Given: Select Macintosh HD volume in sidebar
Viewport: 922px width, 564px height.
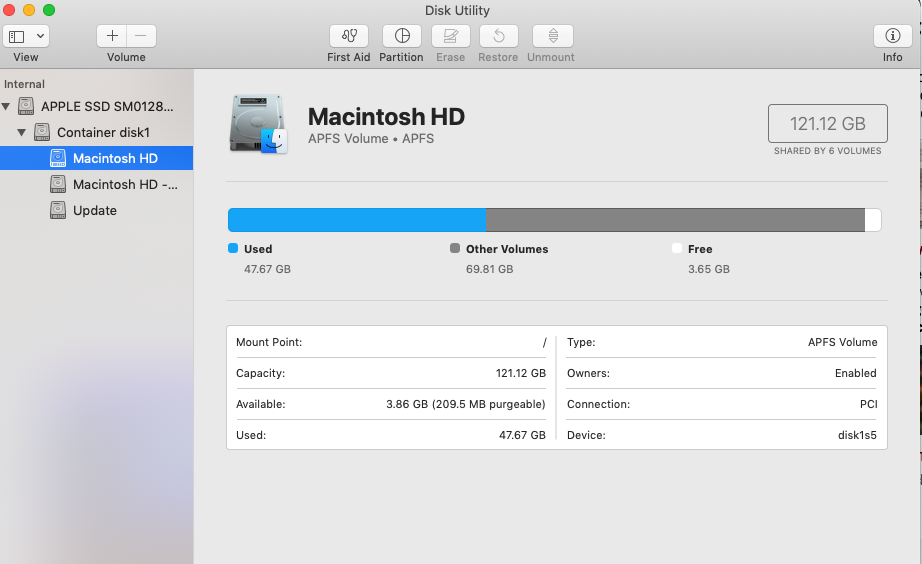Looking at the screenshot, I should point(96,158).
